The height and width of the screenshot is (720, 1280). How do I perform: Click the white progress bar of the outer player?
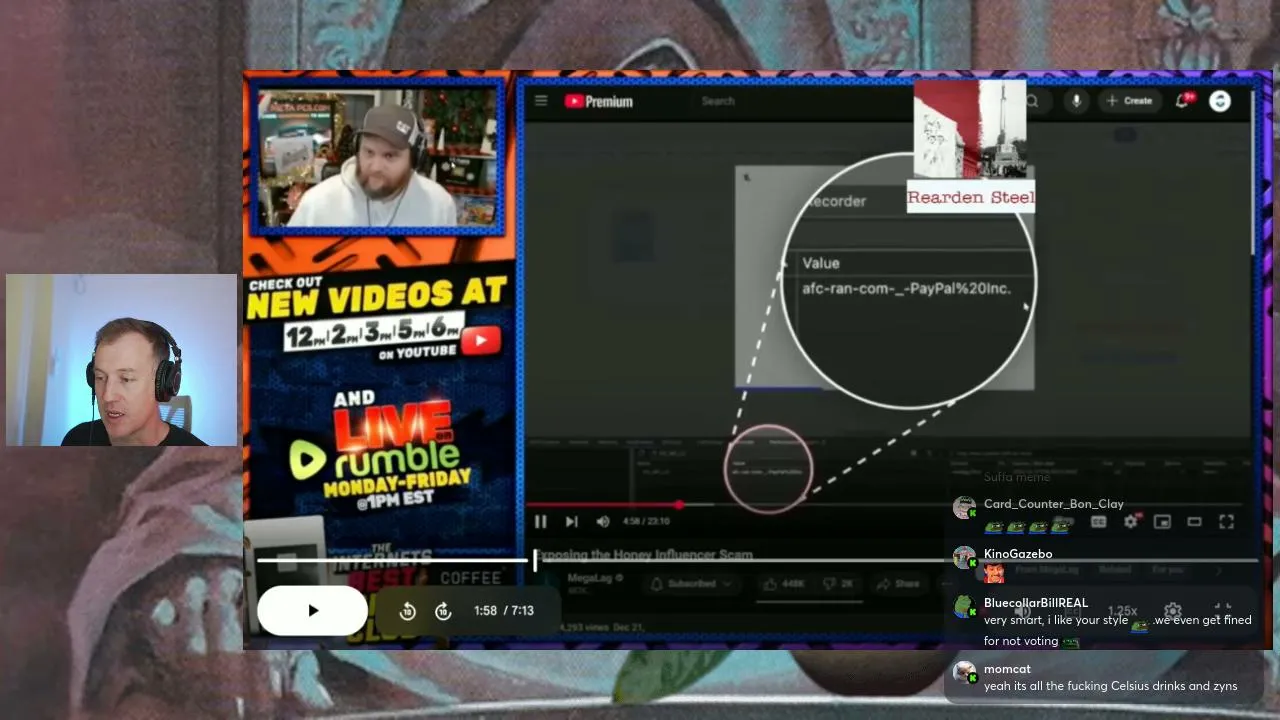click(757, 560)
